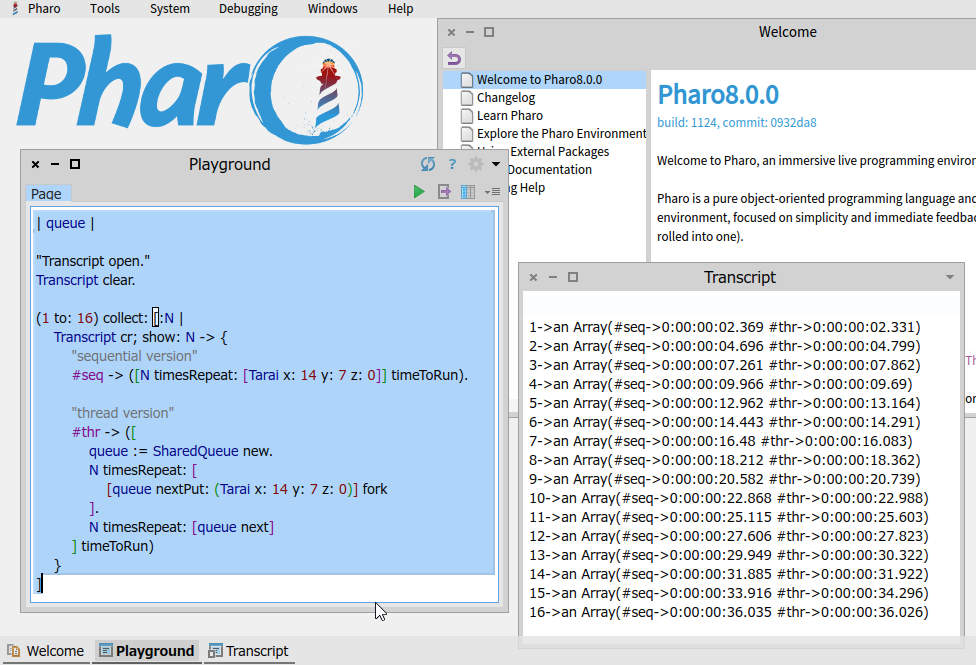Screen dimensions: 976x665
Task: Click the blue refresh arrows icon in Playground
Action: (x=428, y=164)
